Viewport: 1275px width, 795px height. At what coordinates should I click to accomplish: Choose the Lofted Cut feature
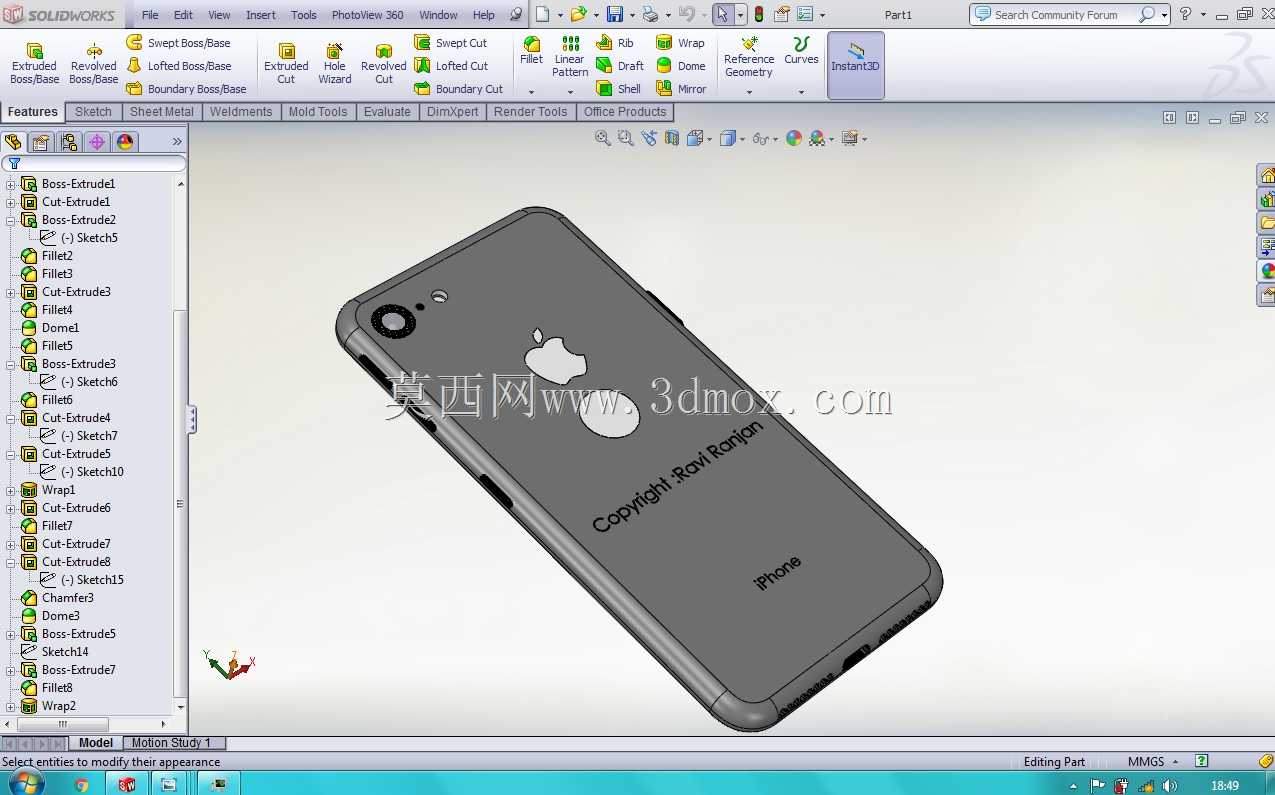pyautogui.click(x=451, y=66)
